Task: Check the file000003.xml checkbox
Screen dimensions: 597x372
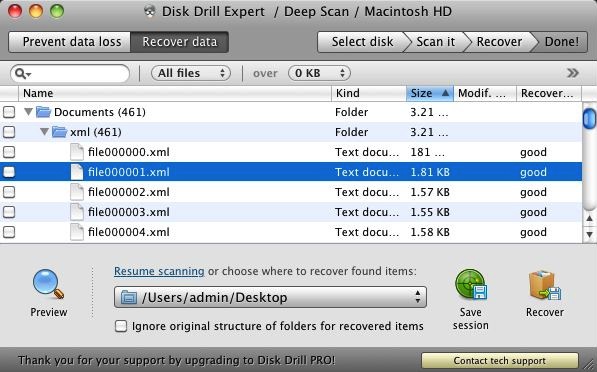Action: (9, 212)
